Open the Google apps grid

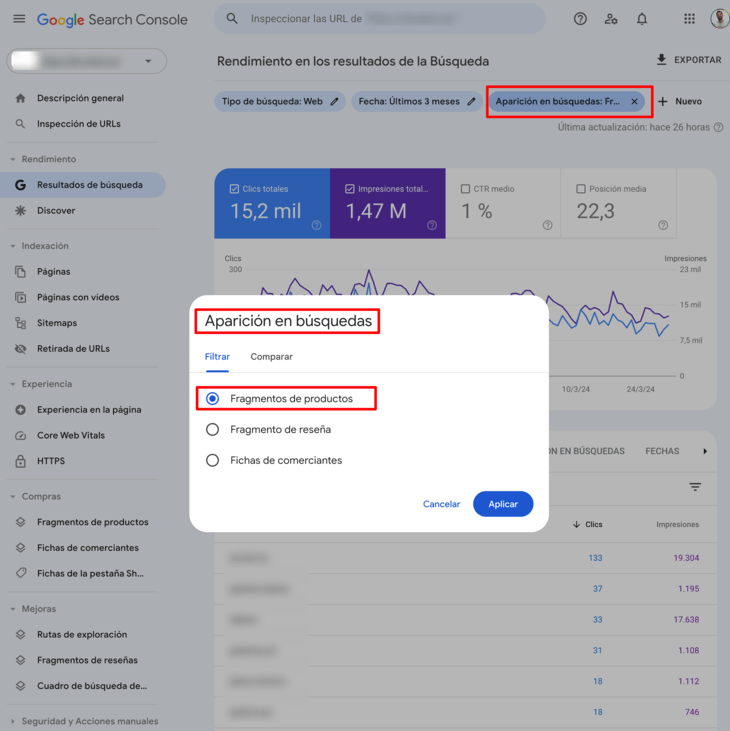(689, 19)
